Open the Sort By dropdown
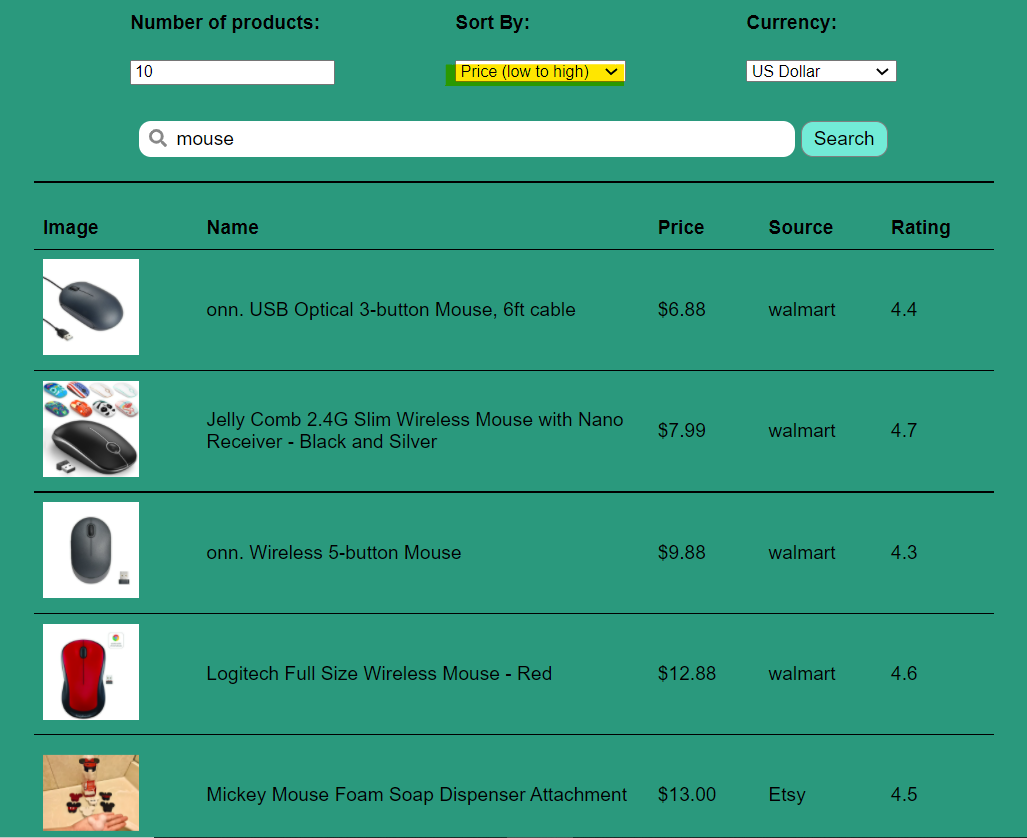This screenshot has height=838, width=1027. click(540, 71)
